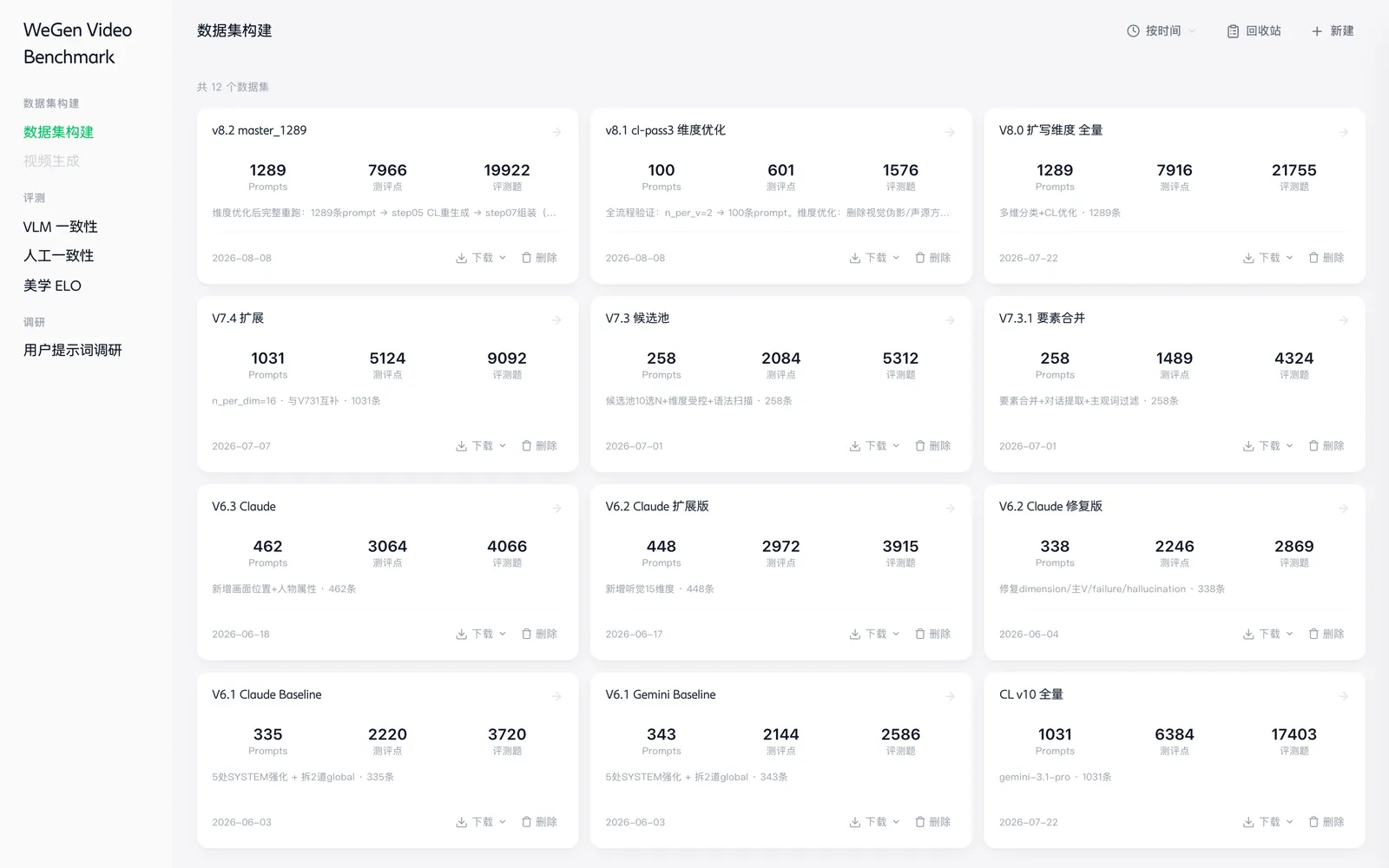Image resolution: width=1389 pixels, height=868 pixels.
Task: Open the v8.1 cl-pass3 card arrow
Action: pyautogui.click(x=950, y=132)
